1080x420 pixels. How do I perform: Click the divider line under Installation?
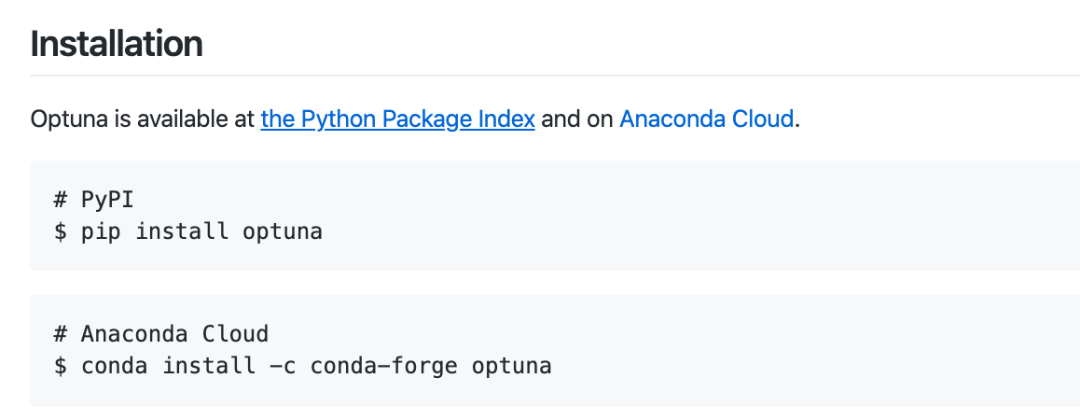pyautogui.click(x=540, y=75)
